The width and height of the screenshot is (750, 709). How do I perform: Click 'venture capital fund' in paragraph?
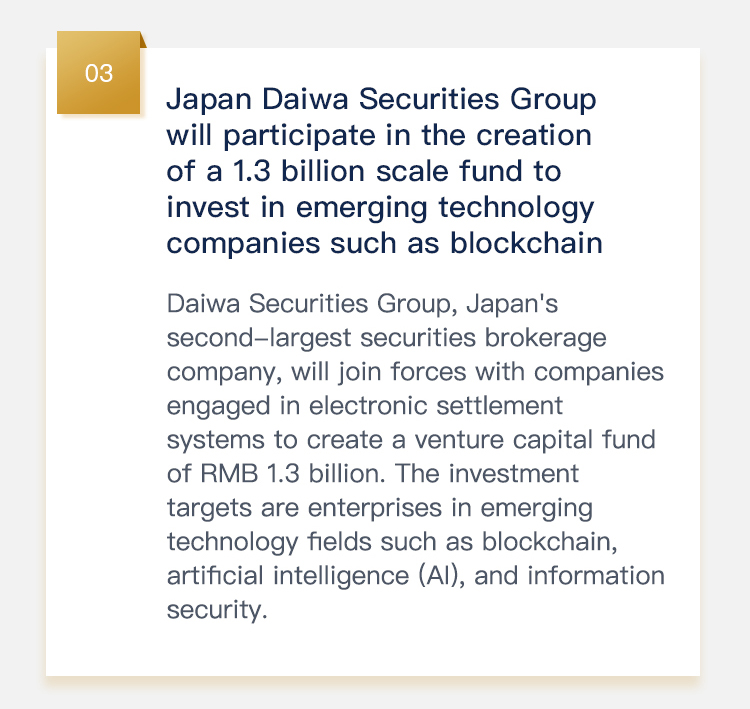[x=535, y=440]
